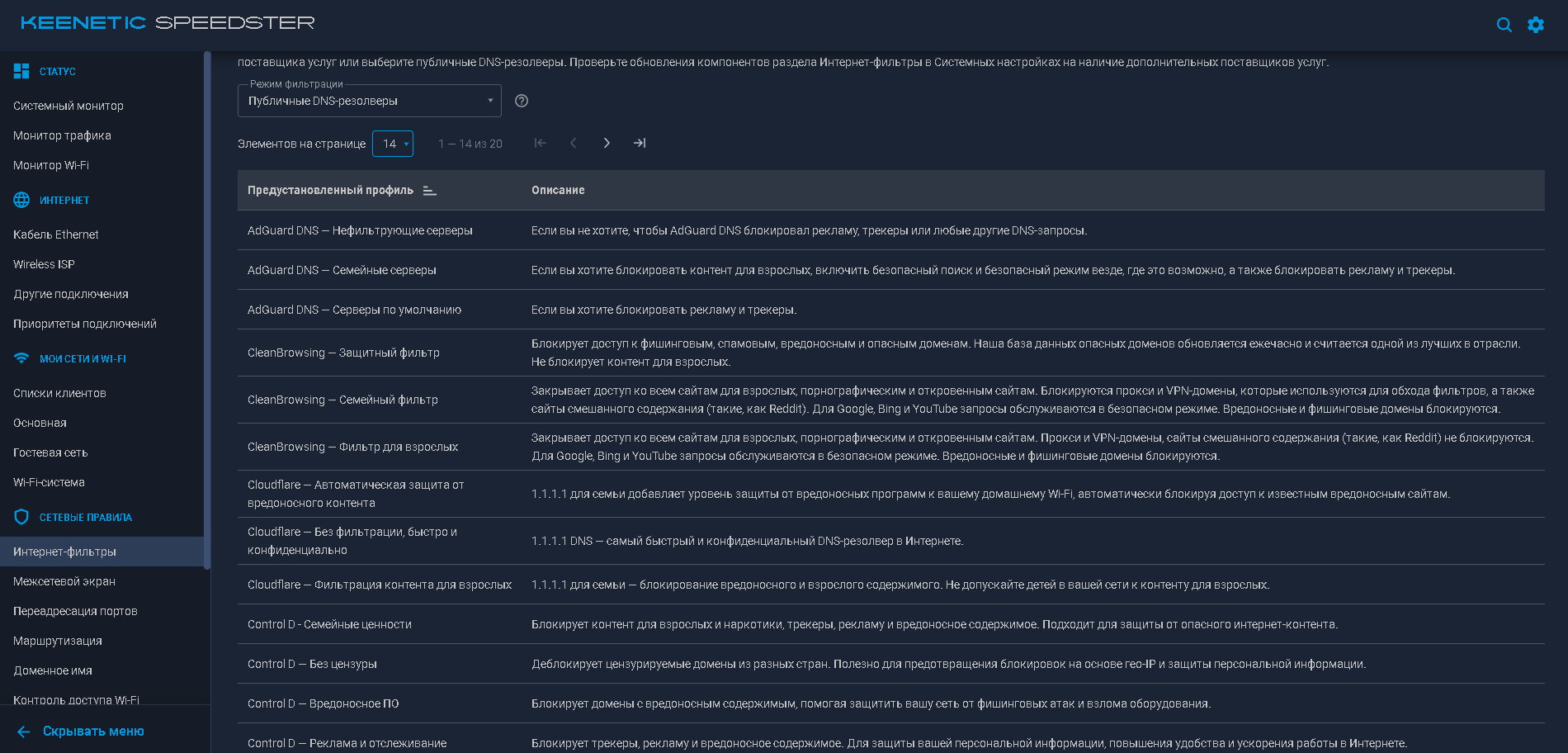Screen dimensions: 1568x753
Task: Click the Описание column header
Action: click(558, 191)
